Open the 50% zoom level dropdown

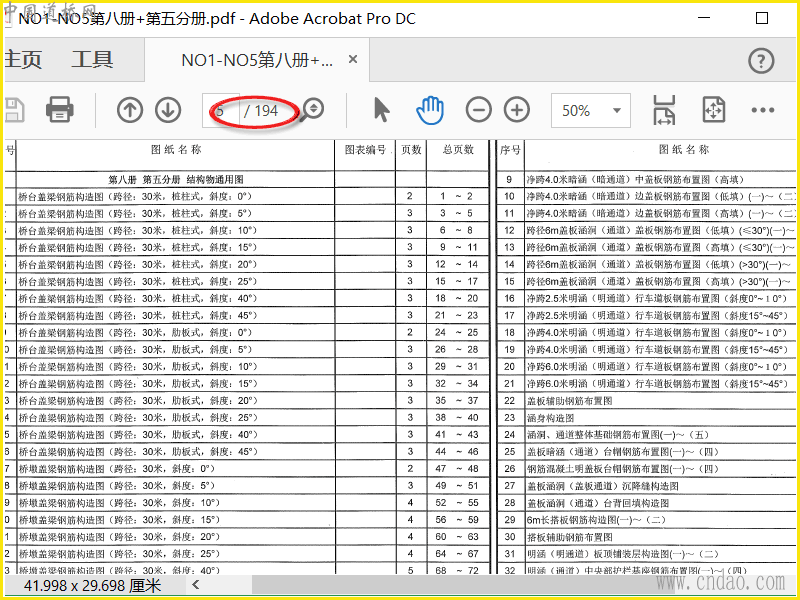coord(591,110)
